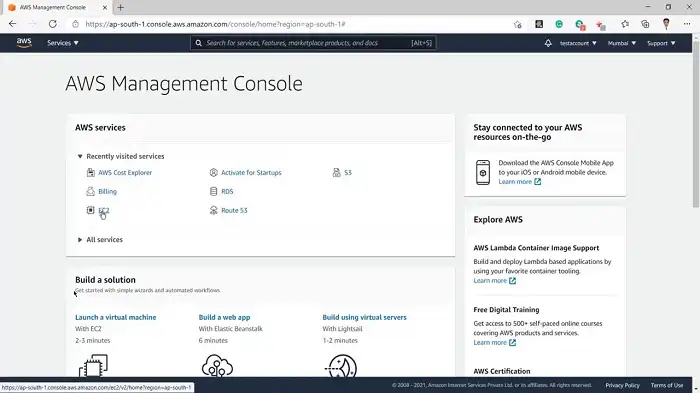Open the Activate for Startups link
Screen dimensions: 700x393
pos(251,172)
